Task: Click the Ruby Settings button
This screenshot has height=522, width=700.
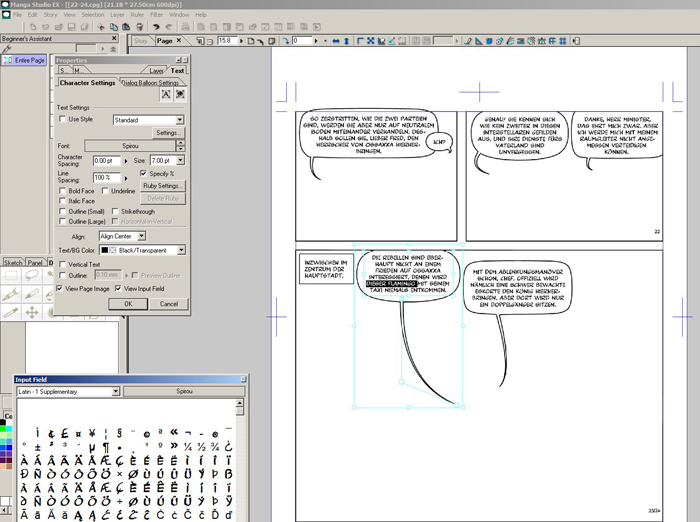Action: (163, 186)
